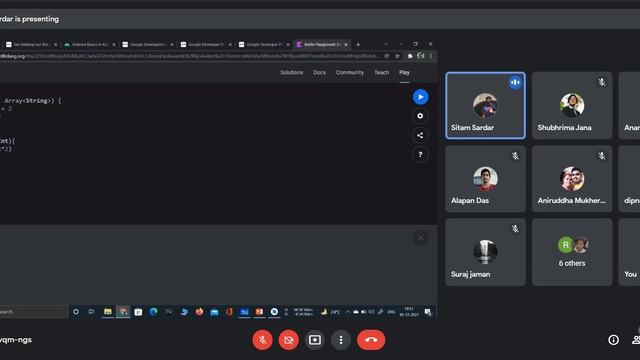Screen dimensions: 640x360
Task: Open the Solutions menu in Kotlin site
Action: point(291,73)
